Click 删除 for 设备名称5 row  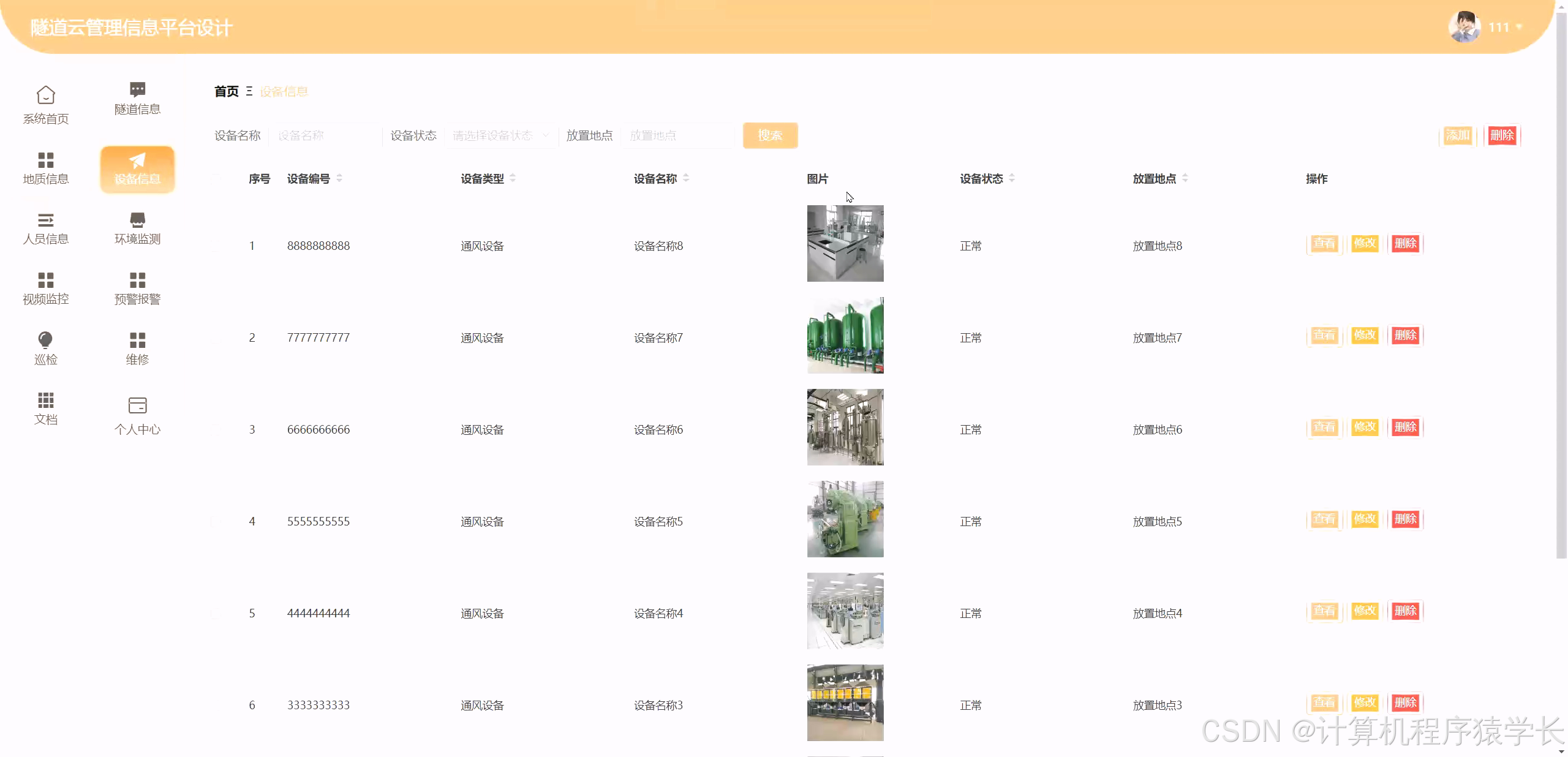[x=1405, y=519]
